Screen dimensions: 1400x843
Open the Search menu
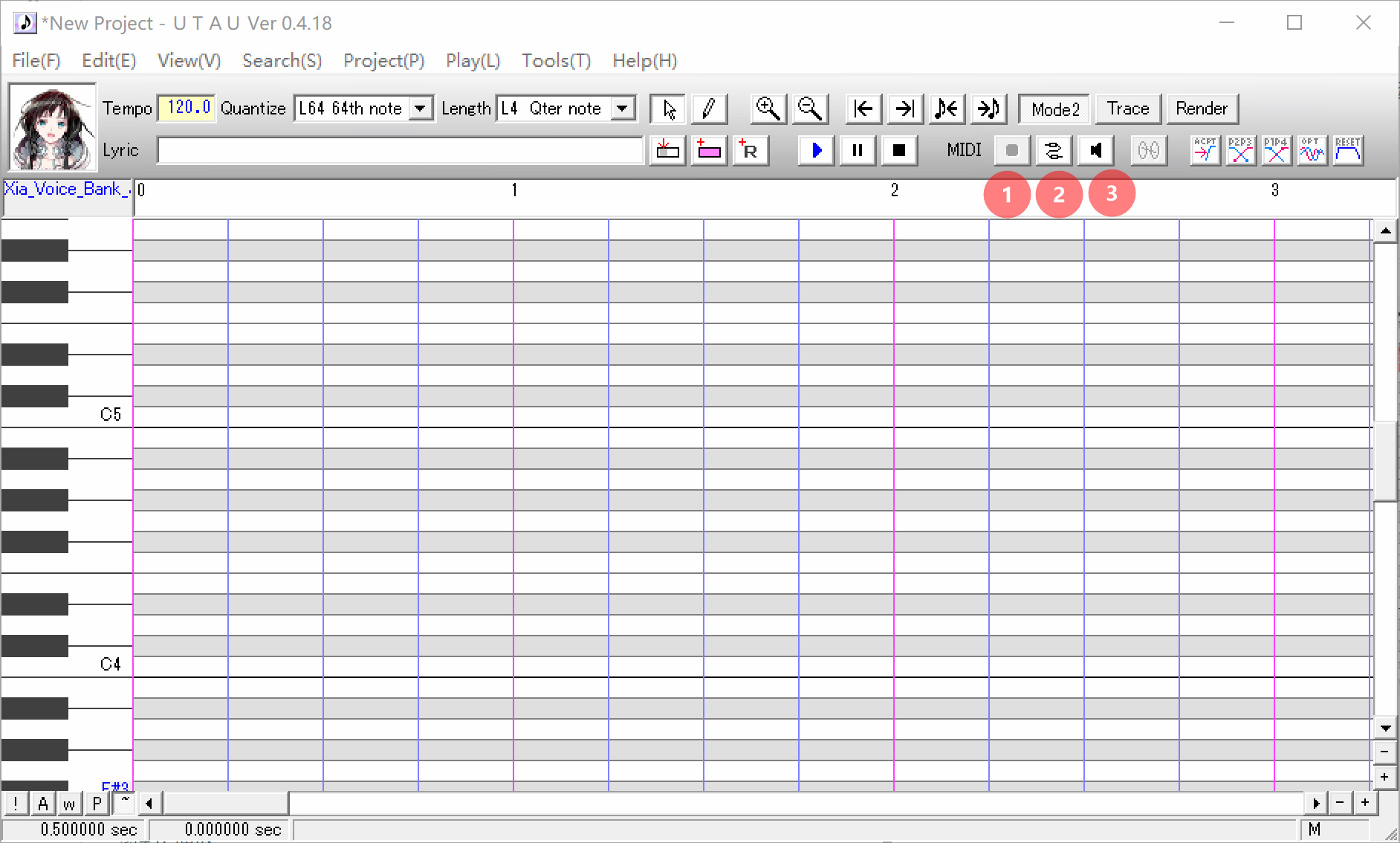[x=282, y=60]
